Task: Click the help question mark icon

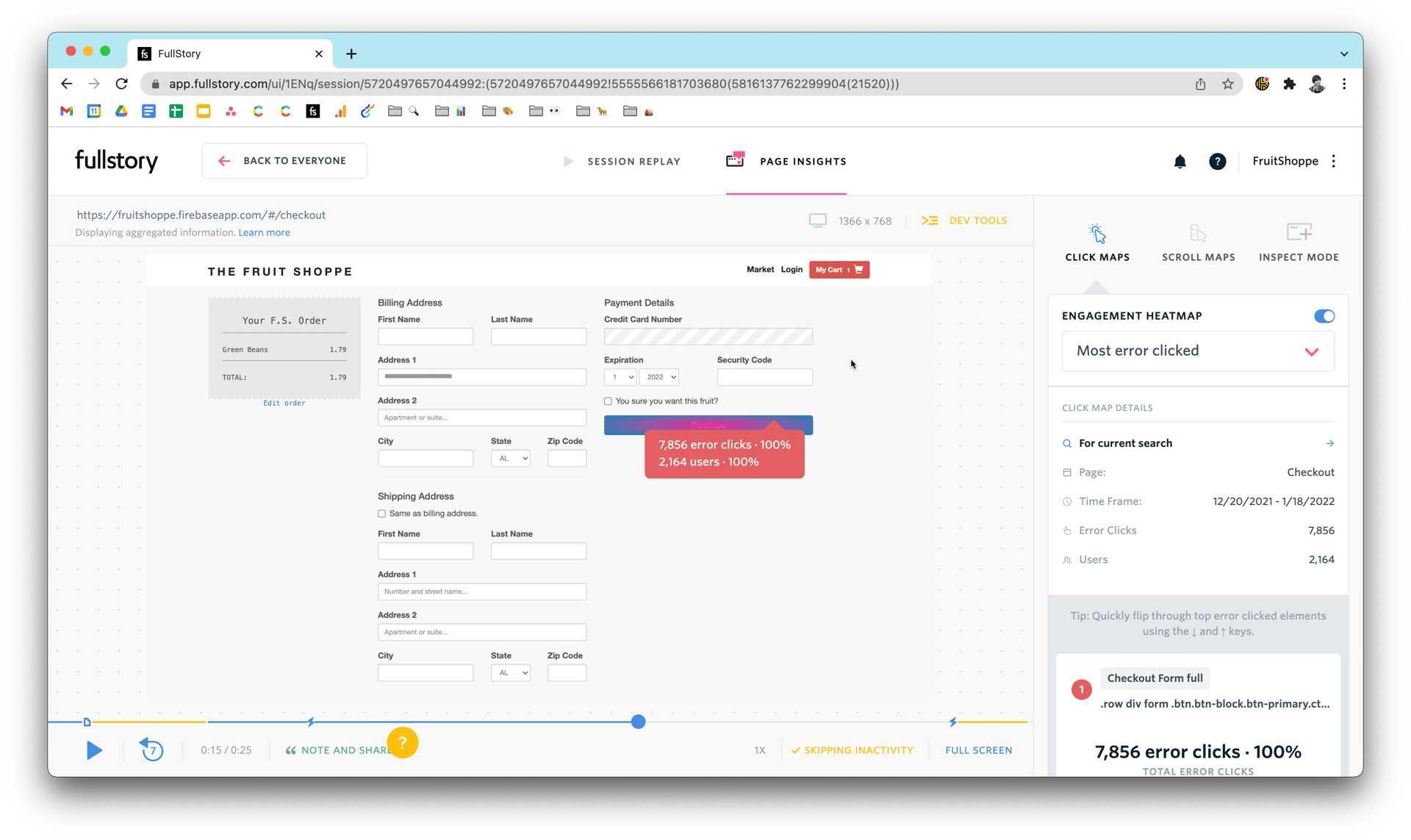Action: (x=1218, y=161)
